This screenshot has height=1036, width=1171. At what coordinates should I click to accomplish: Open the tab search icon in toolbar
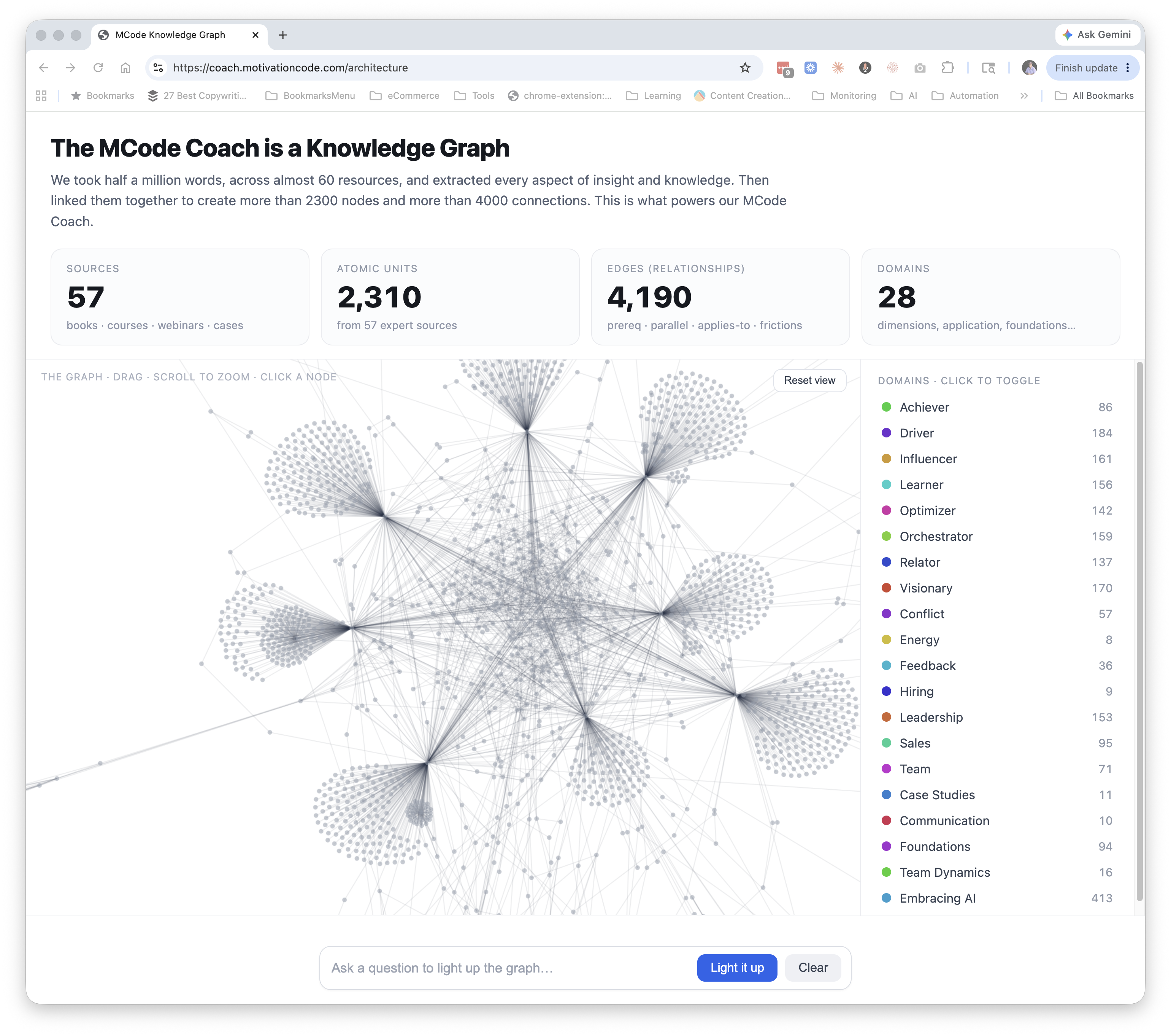coord(988,68)
